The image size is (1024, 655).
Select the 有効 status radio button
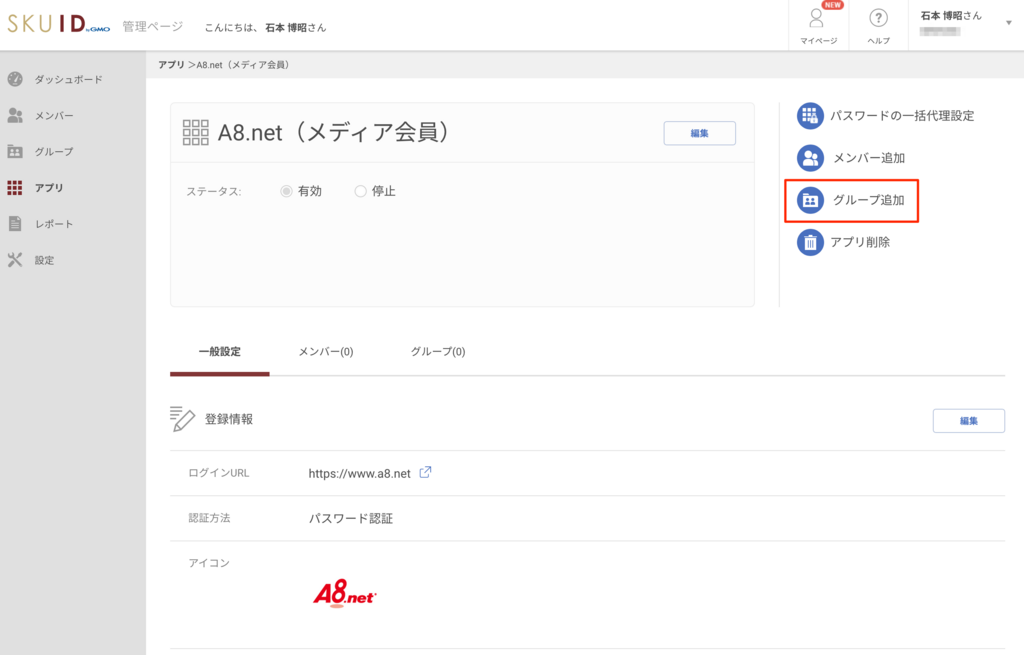[x=286, y=191]
